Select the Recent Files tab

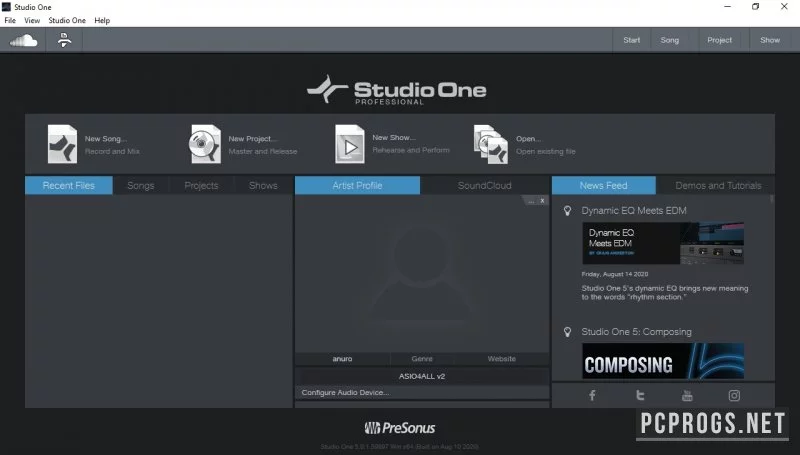click(68, 186)
